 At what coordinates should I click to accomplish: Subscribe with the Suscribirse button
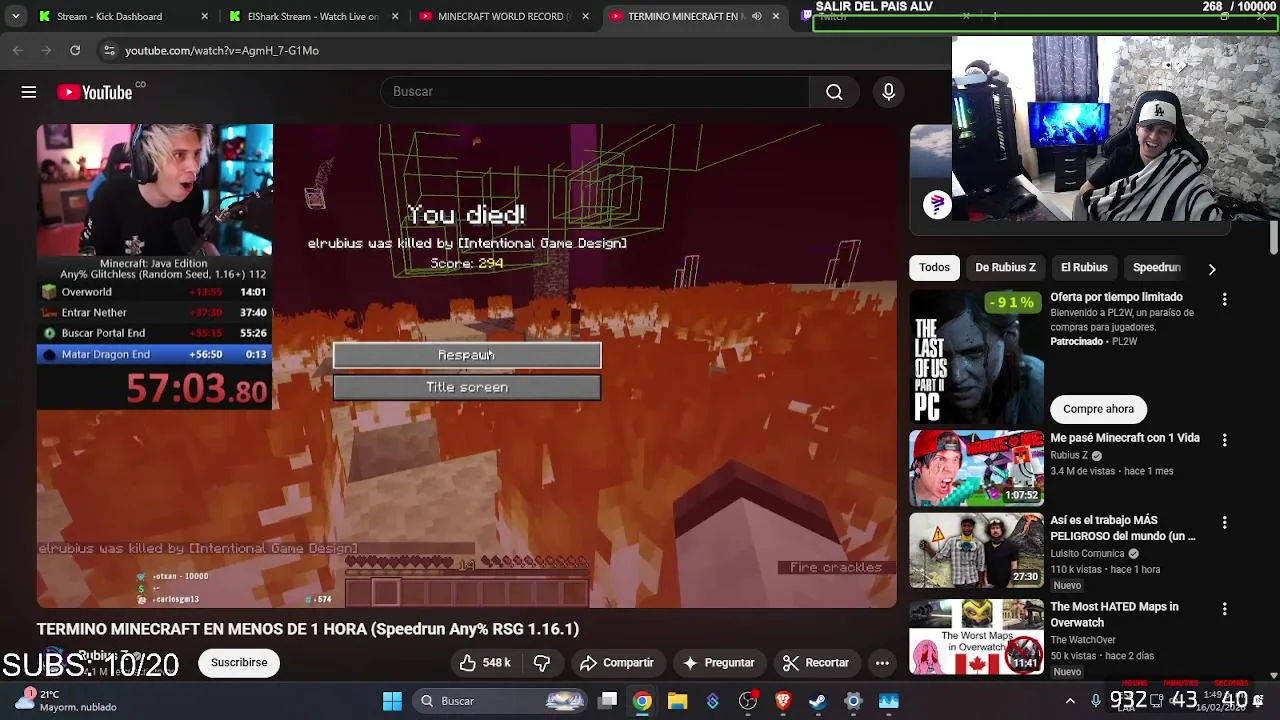(x=239, y=663)
